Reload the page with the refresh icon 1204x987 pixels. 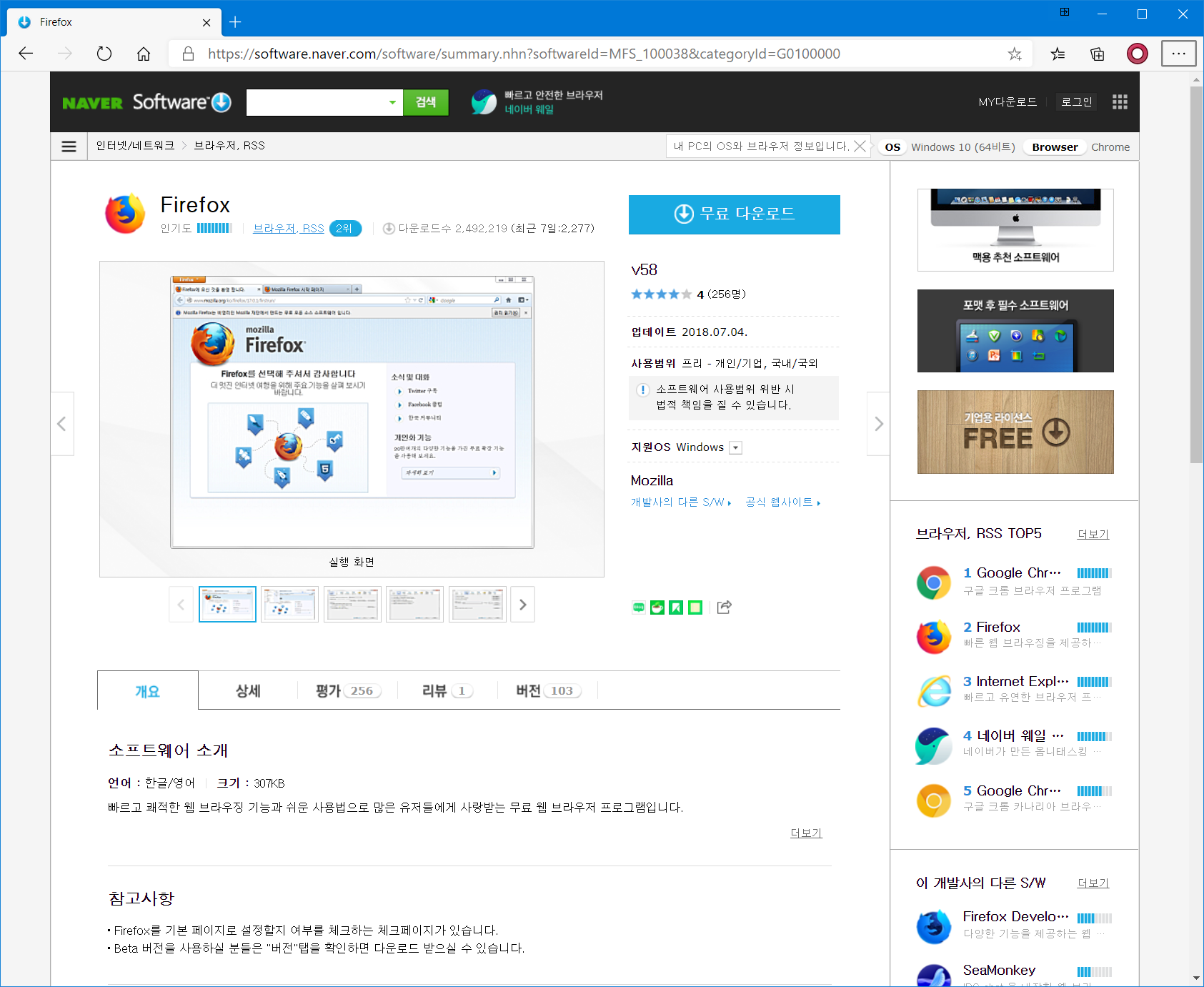[x=104, y=54]
